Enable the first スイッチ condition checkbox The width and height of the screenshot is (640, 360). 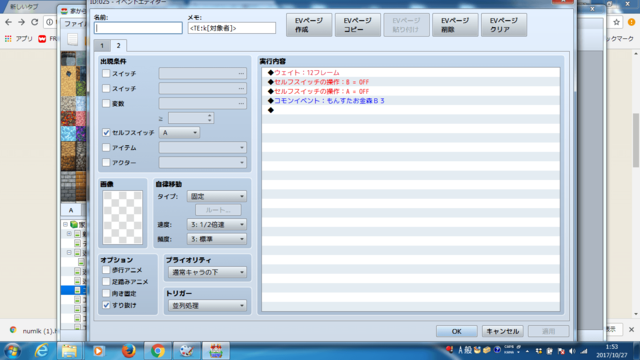106,73
